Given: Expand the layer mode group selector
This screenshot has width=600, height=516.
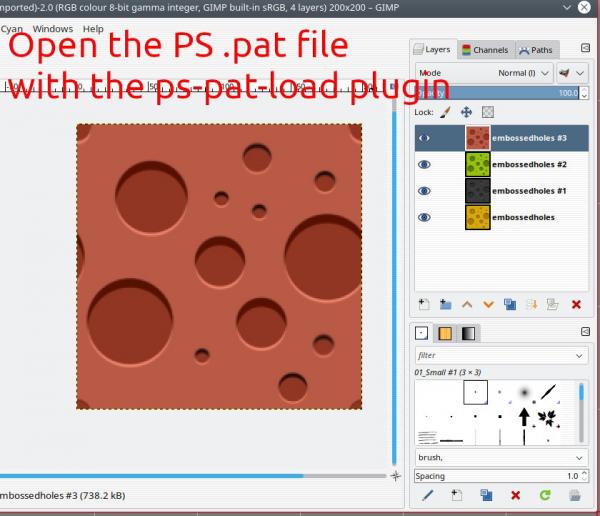Looking at the screenshot, I should (x=572, y=73).
